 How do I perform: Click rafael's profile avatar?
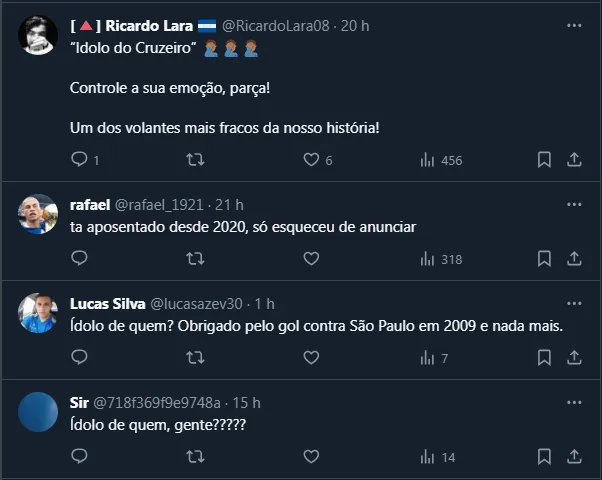click(38, 213)
